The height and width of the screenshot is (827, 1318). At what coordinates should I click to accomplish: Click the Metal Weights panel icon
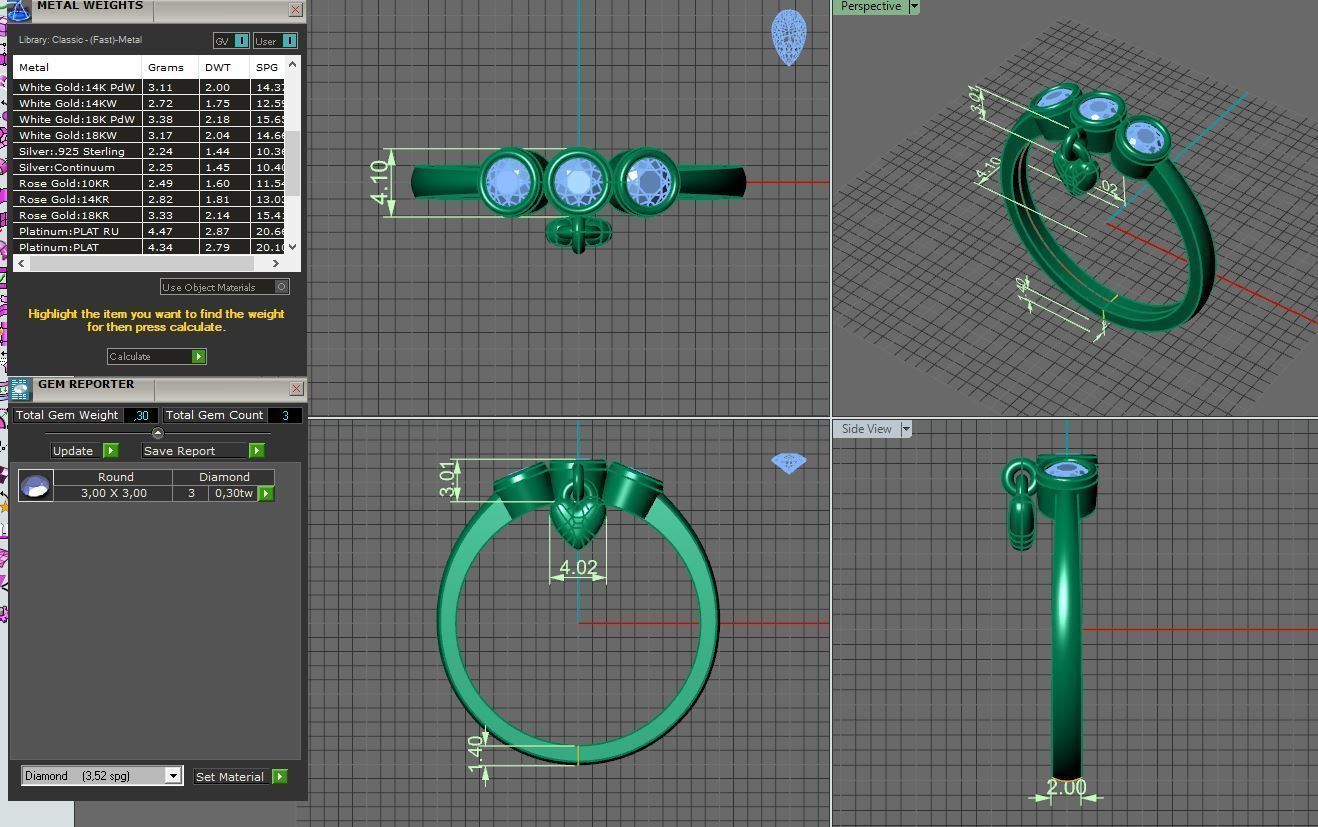(x=19, y=9)
